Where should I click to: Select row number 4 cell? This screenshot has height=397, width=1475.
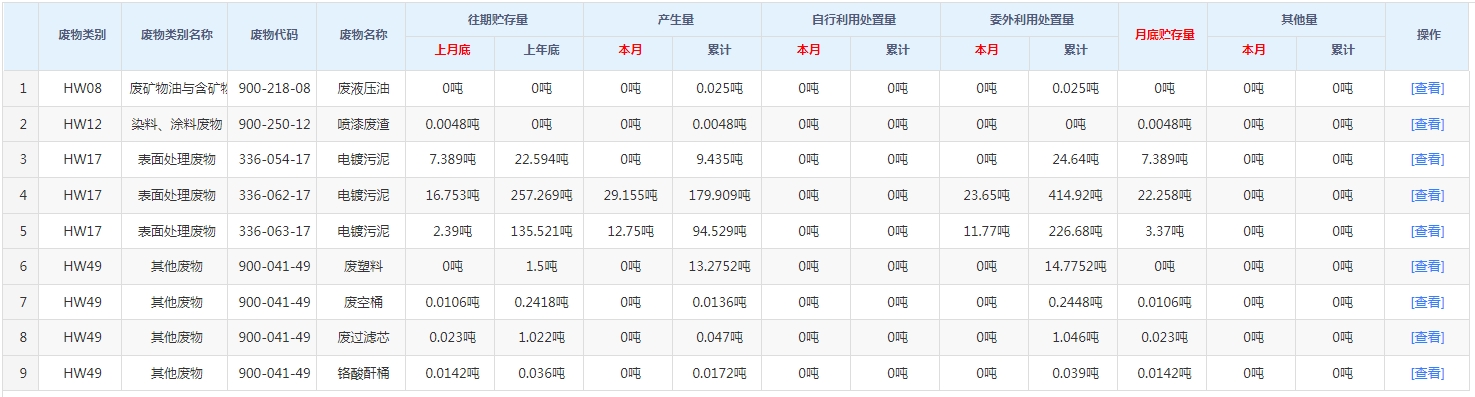click(22, 195)
